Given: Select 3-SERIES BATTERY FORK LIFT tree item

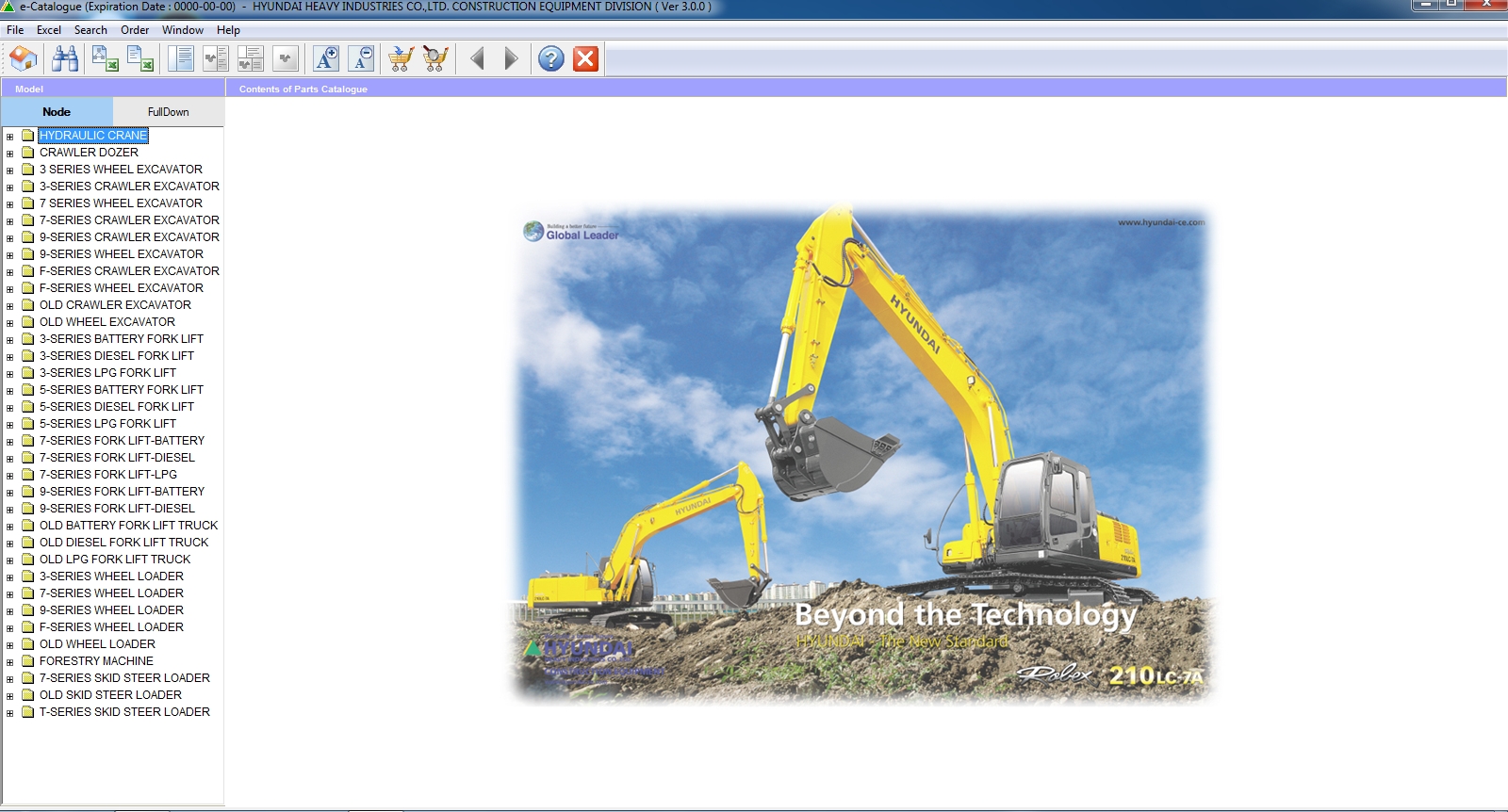Looking at the screenshot, I should [122, 338].
